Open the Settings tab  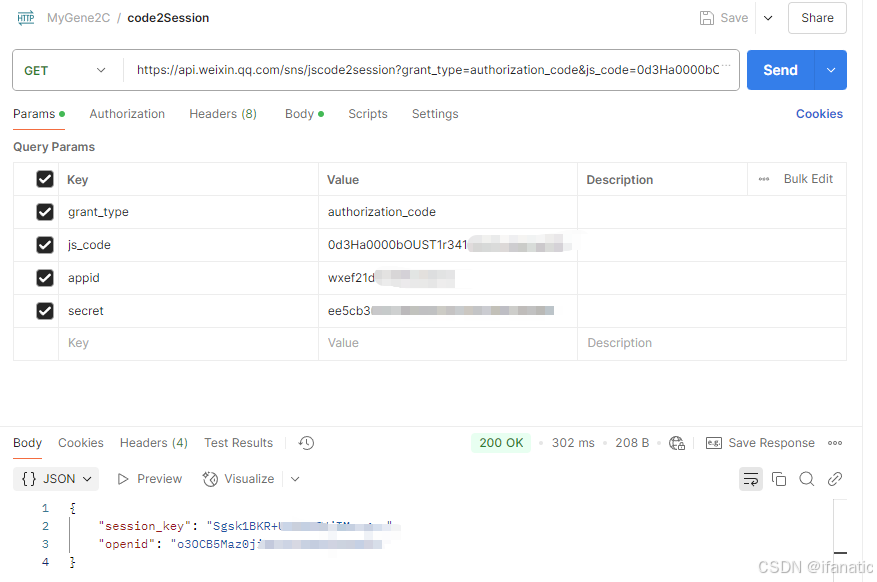click(x=435, y=114)
